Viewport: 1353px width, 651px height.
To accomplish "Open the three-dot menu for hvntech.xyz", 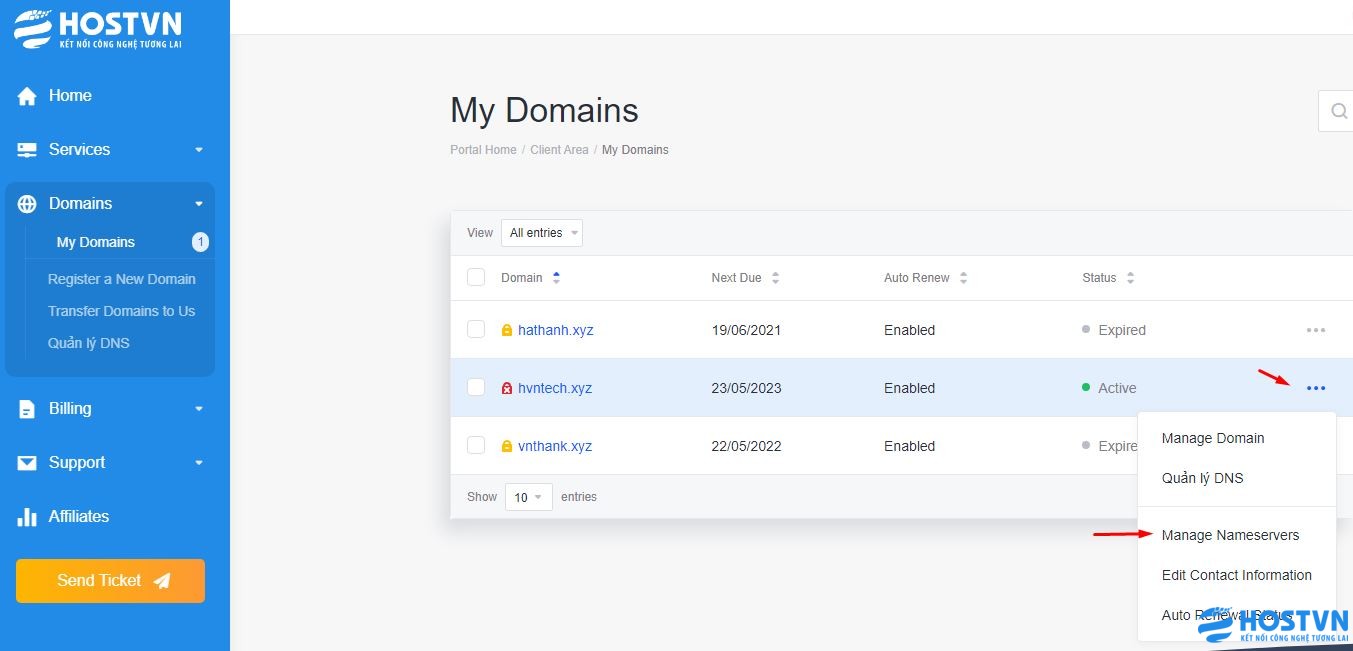I will coord(1316,388).
